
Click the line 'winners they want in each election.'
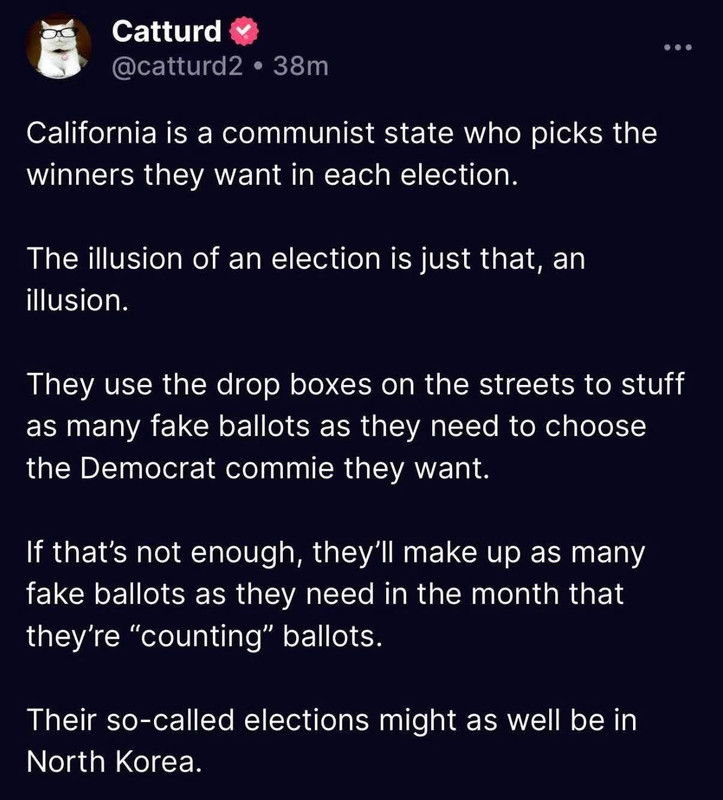pos(272,175)
